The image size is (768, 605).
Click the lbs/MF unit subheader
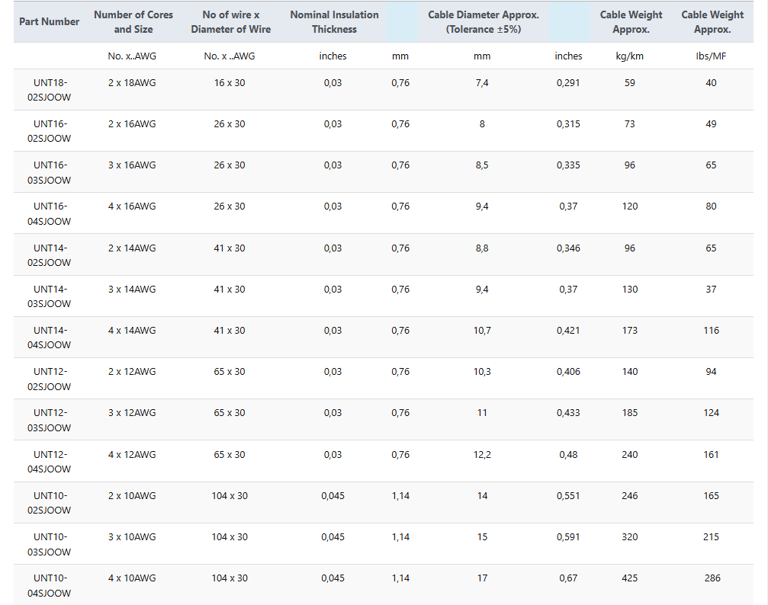click(711, 56)
